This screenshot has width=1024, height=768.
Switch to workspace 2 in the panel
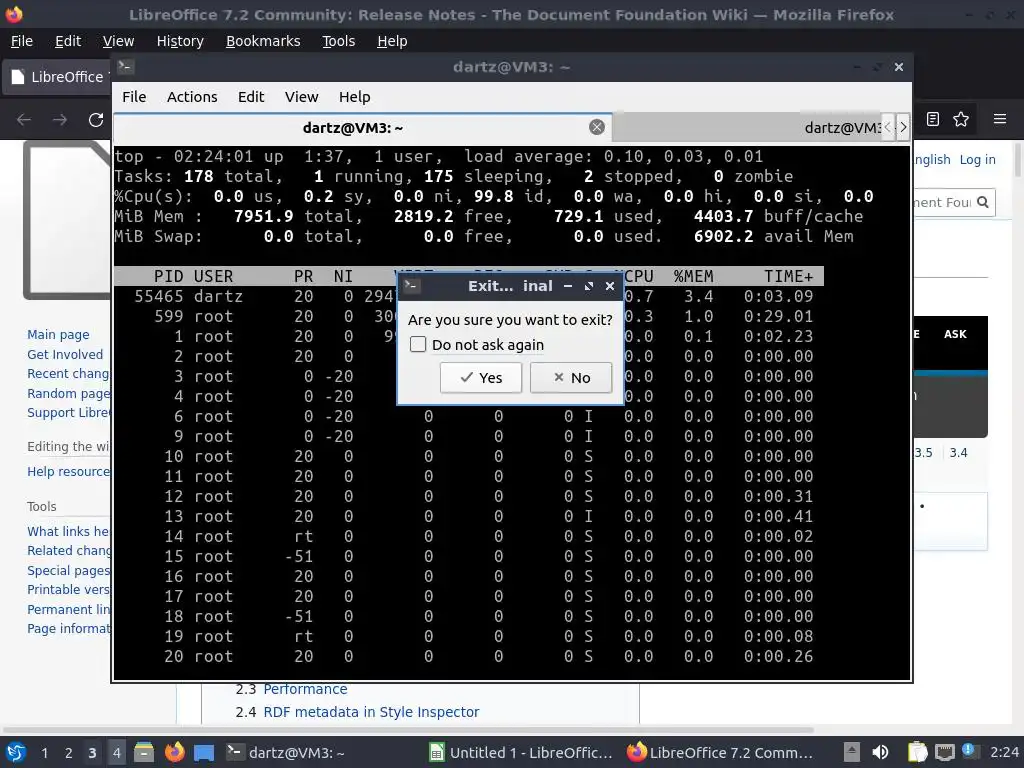click(69, 753)
